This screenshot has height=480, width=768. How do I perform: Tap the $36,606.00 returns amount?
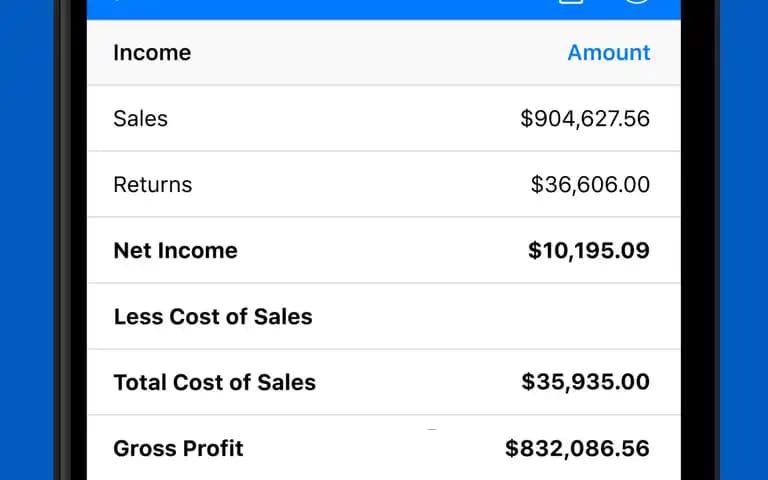[x=590, y=184]
